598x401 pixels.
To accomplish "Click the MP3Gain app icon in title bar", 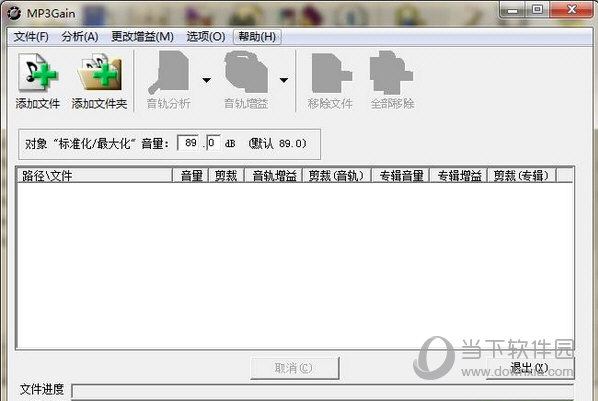I will (x=14, y=13).
